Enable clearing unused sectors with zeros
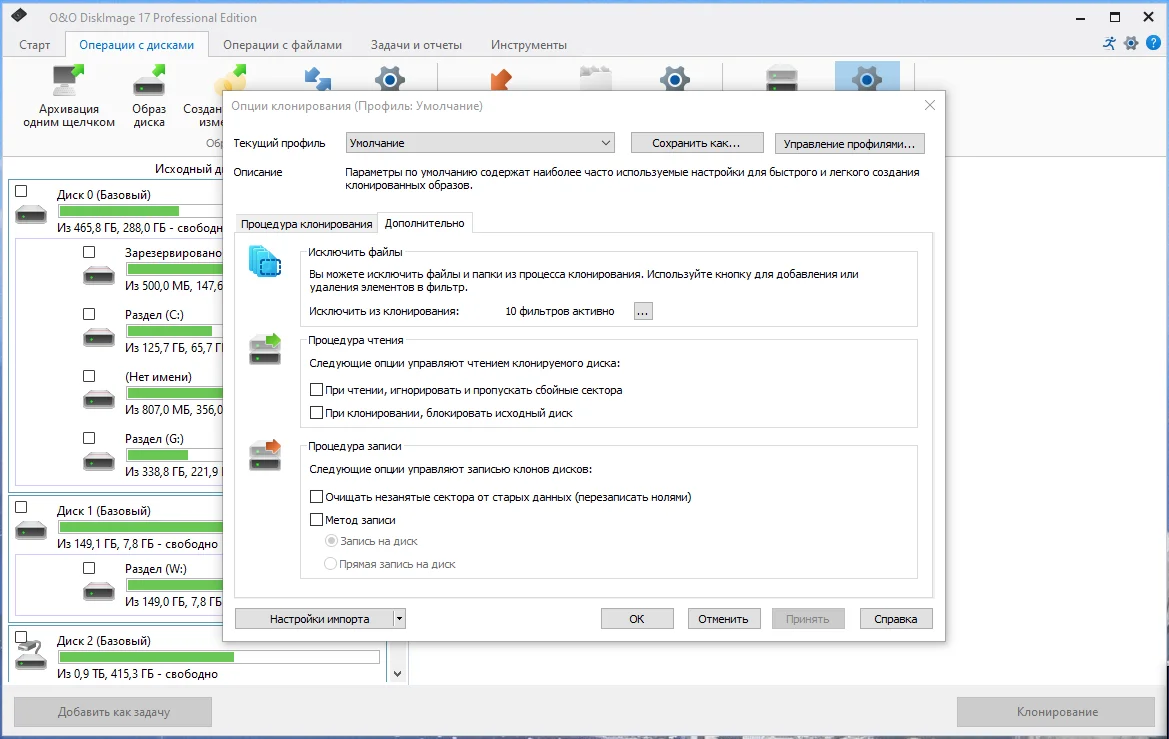Screen dimensions: 1169x739 316,497
